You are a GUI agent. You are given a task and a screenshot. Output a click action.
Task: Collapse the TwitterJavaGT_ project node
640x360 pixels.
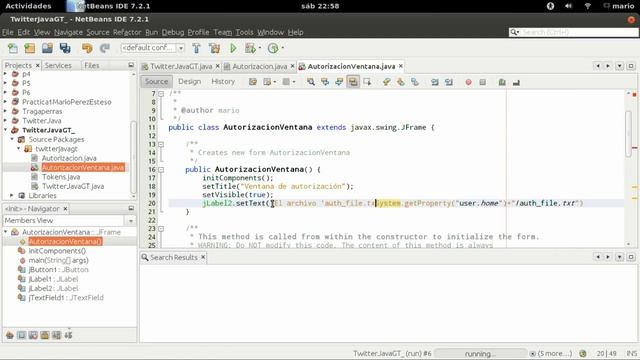(6, 130)
